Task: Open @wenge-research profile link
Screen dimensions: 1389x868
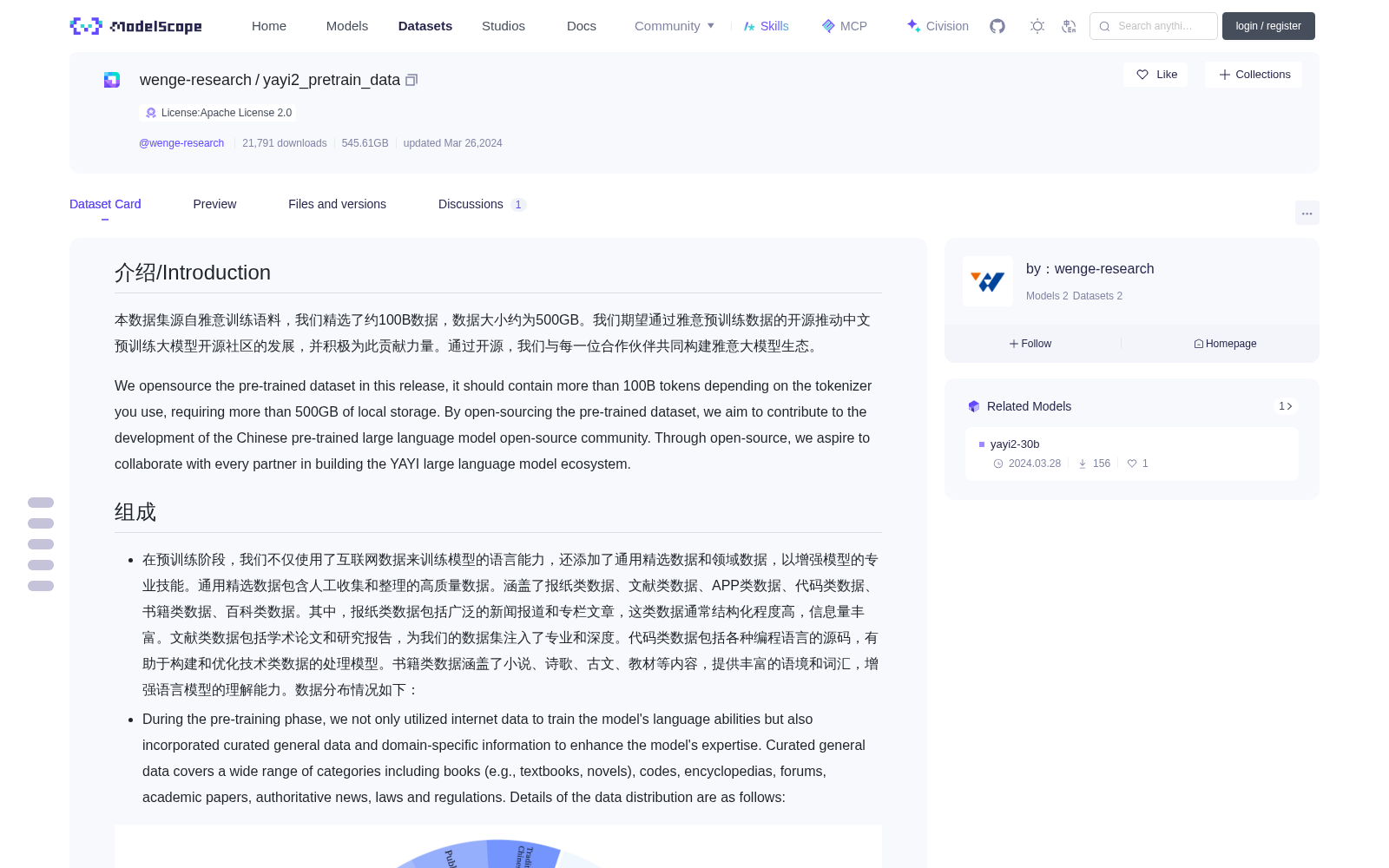Action: click(x=181, y=143)
